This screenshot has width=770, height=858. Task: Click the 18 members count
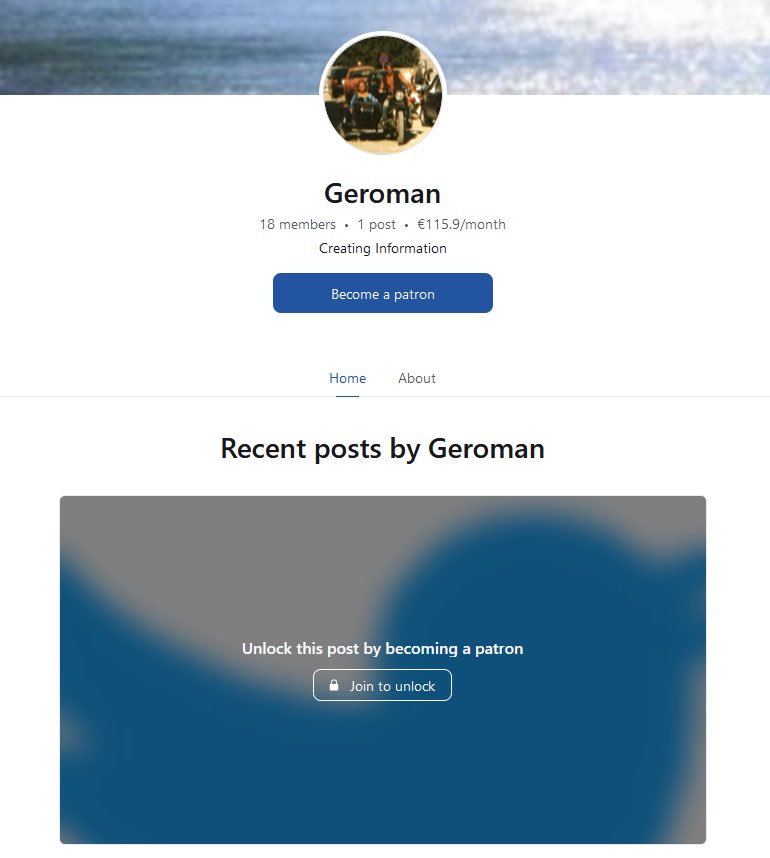coord(298,224)
